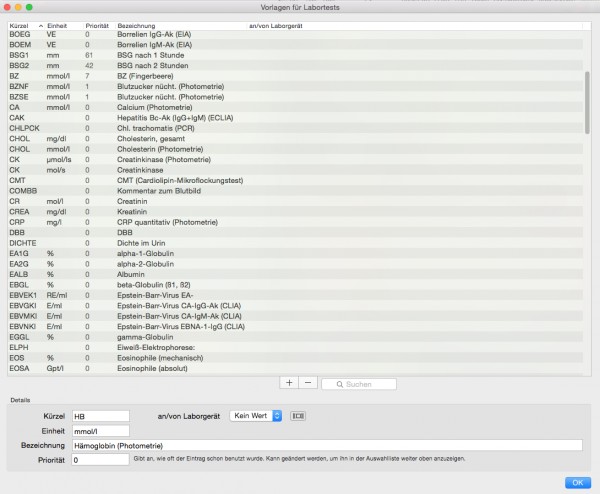Select the Kreatinin row
This screenshot has height=494, width=600.
coord(295,212)
